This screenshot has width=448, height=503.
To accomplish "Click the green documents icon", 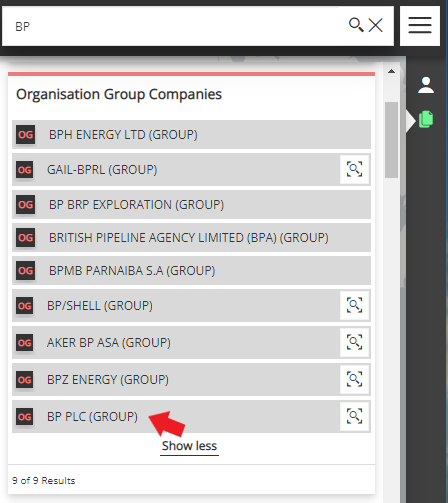I will (x=426, y=119).
